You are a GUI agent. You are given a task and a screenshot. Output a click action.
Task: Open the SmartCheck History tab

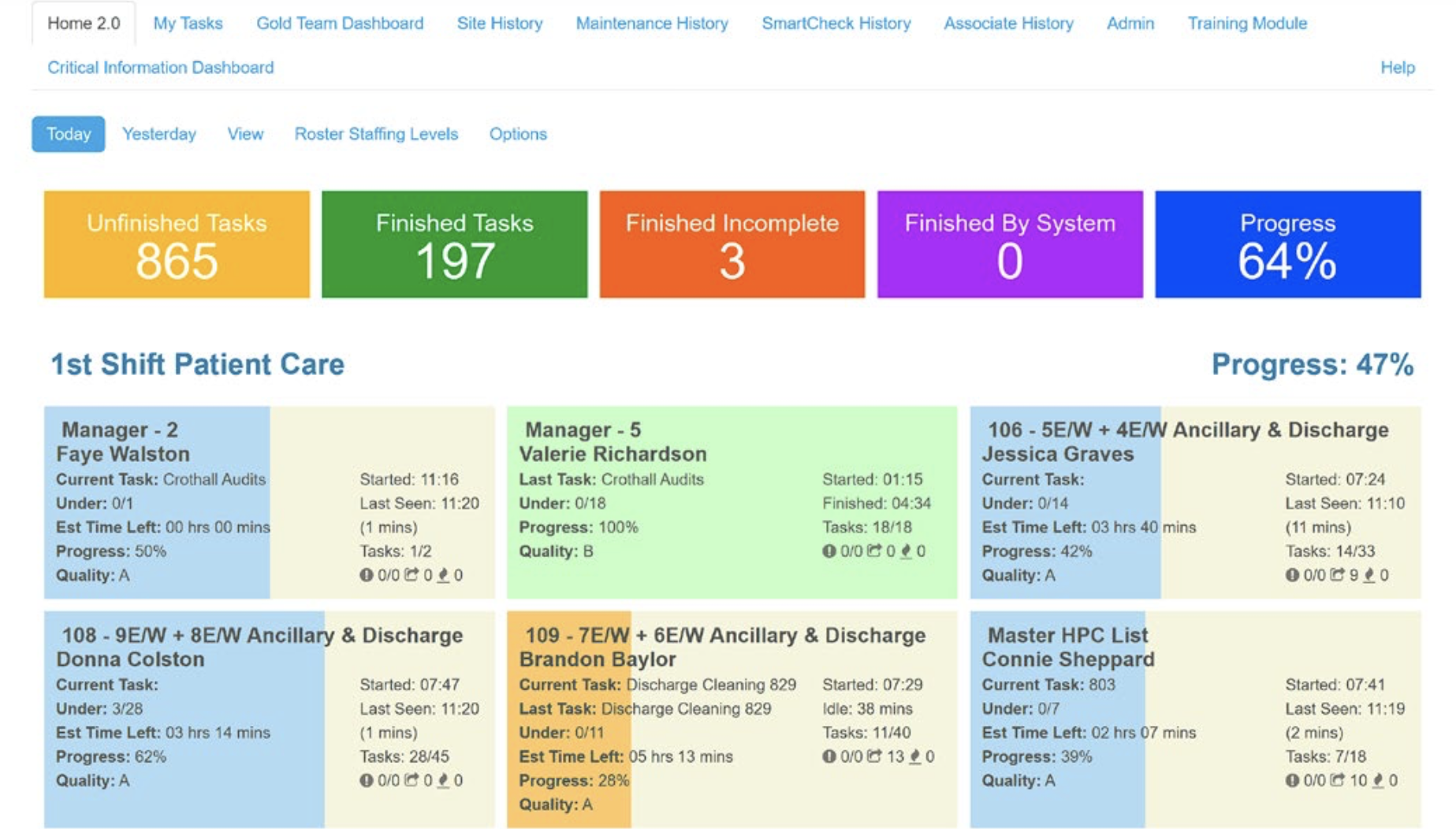pyautogui.click(x=836, y=24)
